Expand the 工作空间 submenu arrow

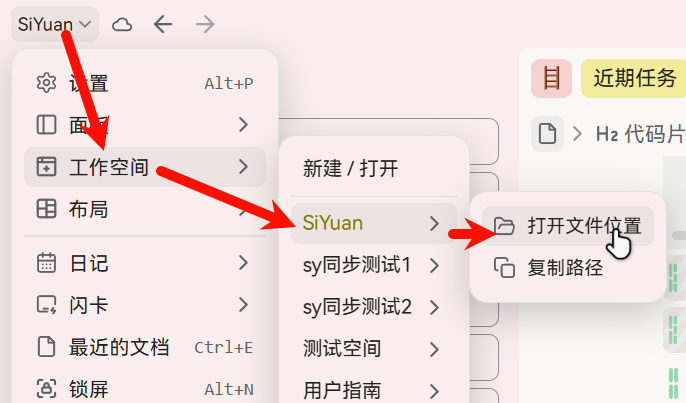(x=244, y=167)
